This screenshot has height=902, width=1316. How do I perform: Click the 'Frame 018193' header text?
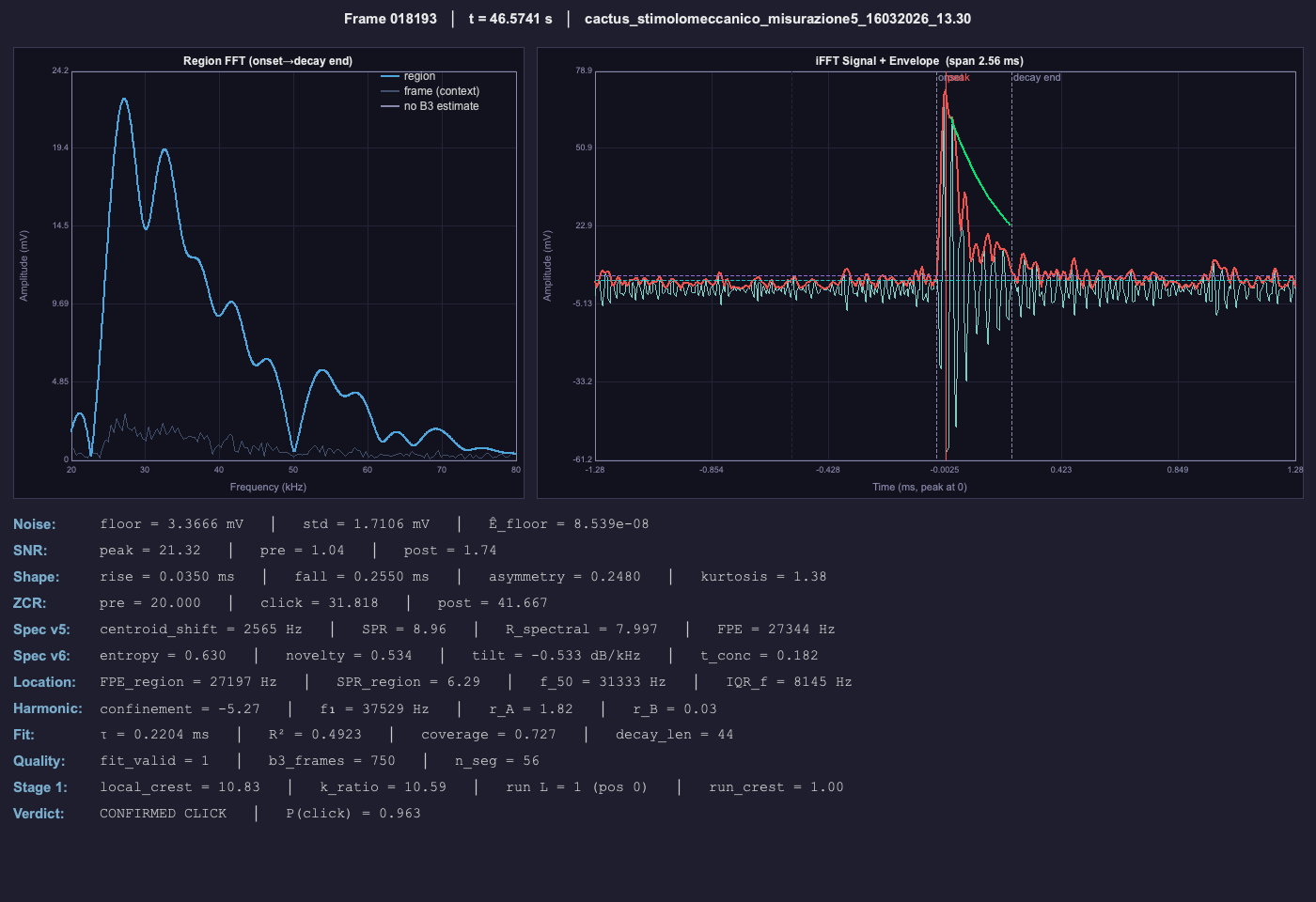pyautogui.click(x=390, y=19)
